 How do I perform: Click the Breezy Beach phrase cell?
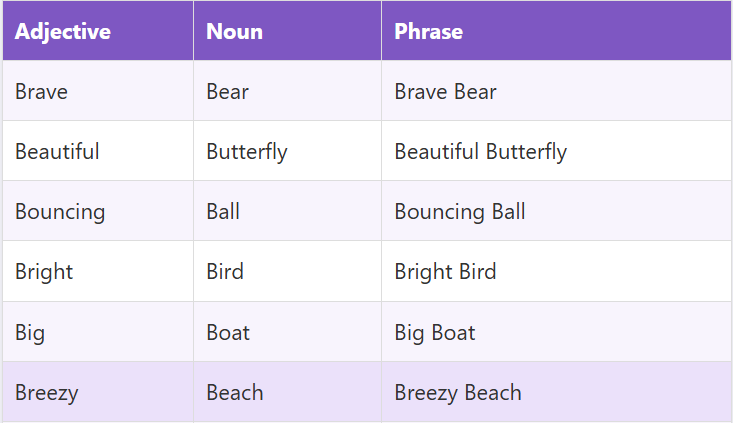tap(457, 392)
